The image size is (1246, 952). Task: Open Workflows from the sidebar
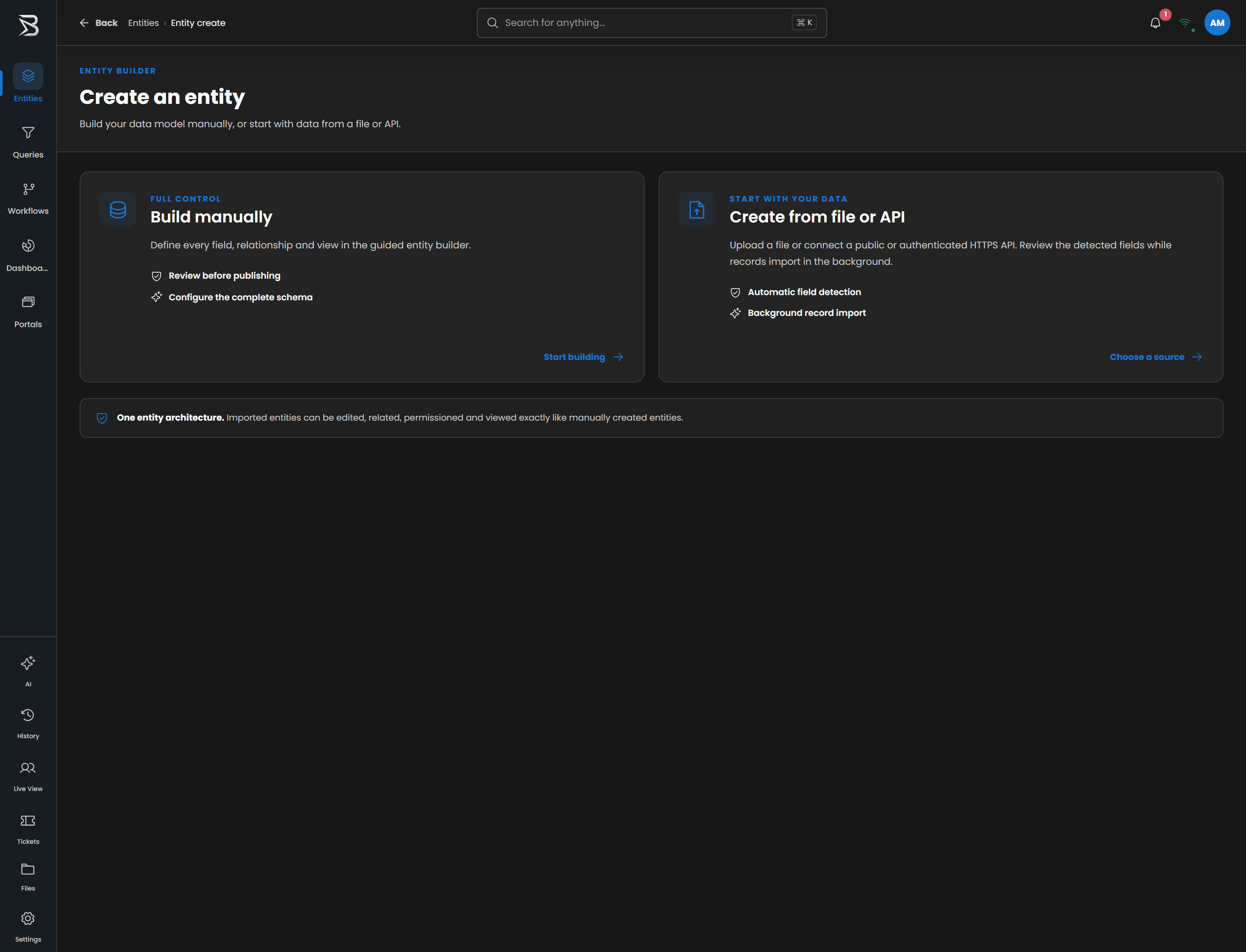pyautogui.click(x=28, y=198)
